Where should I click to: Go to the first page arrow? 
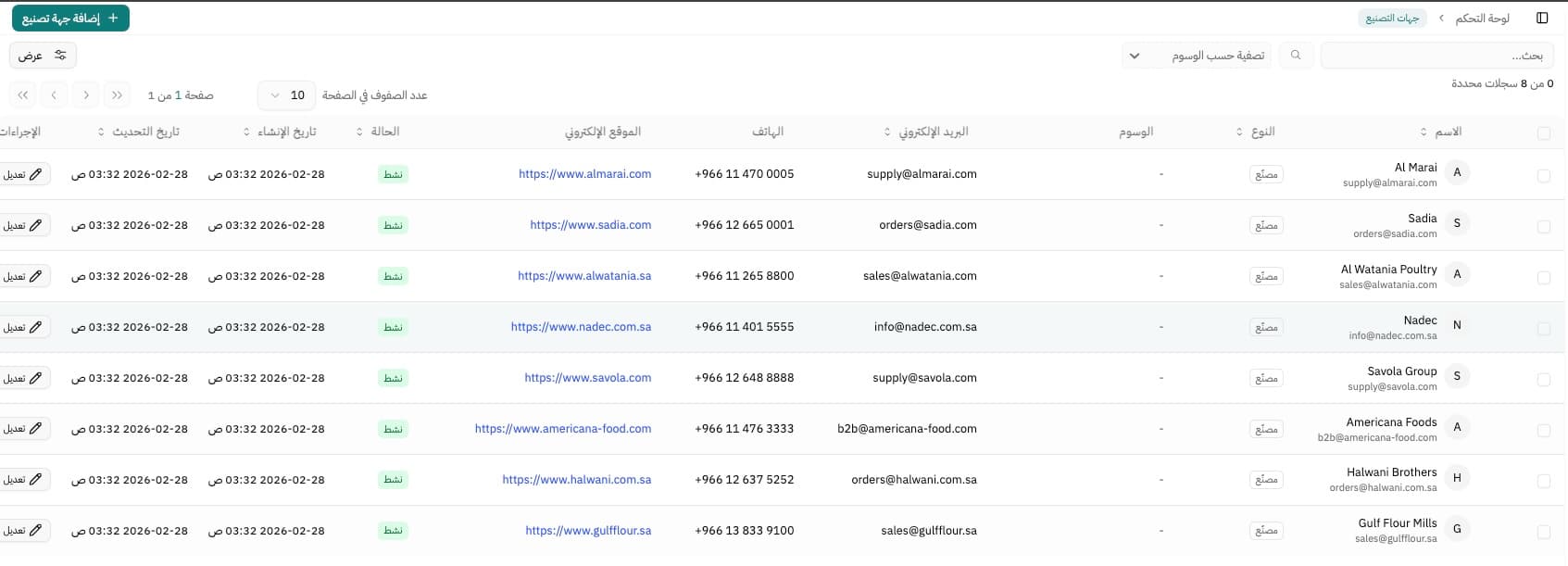117,94
